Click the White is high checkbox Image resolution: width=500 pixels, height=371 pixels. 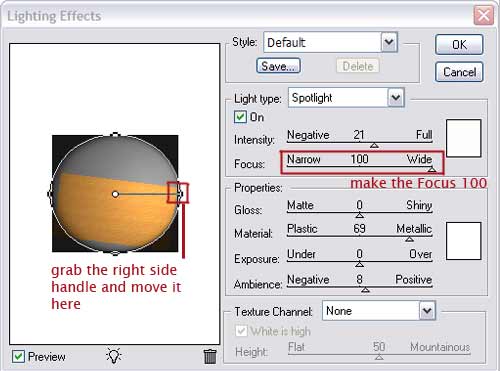241,331
